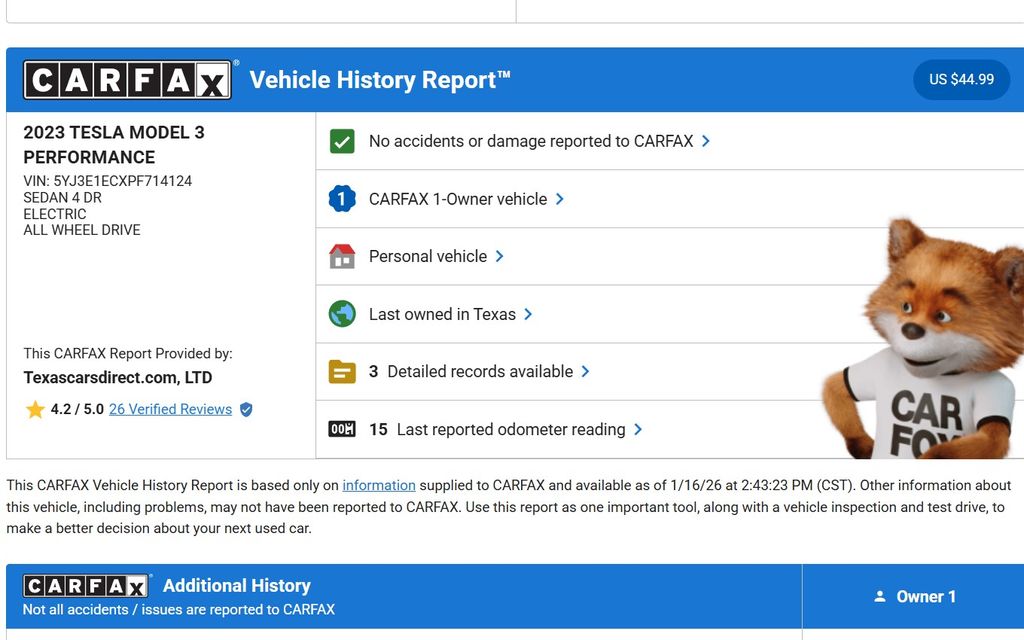Expand CARFAX 1-Owner vehicle details

click(x=560, y=199)
